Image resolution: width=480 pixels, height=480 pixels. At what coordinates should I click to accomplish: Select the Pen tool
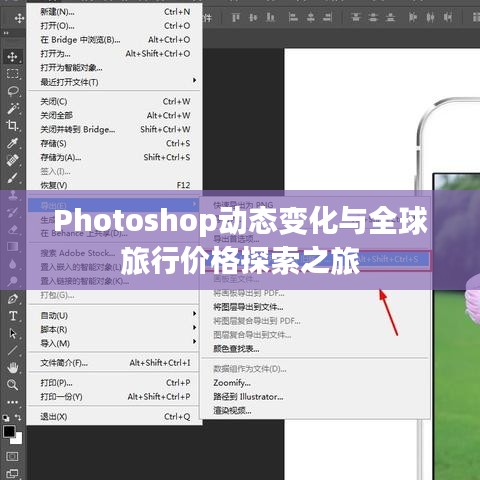(13, 299)
